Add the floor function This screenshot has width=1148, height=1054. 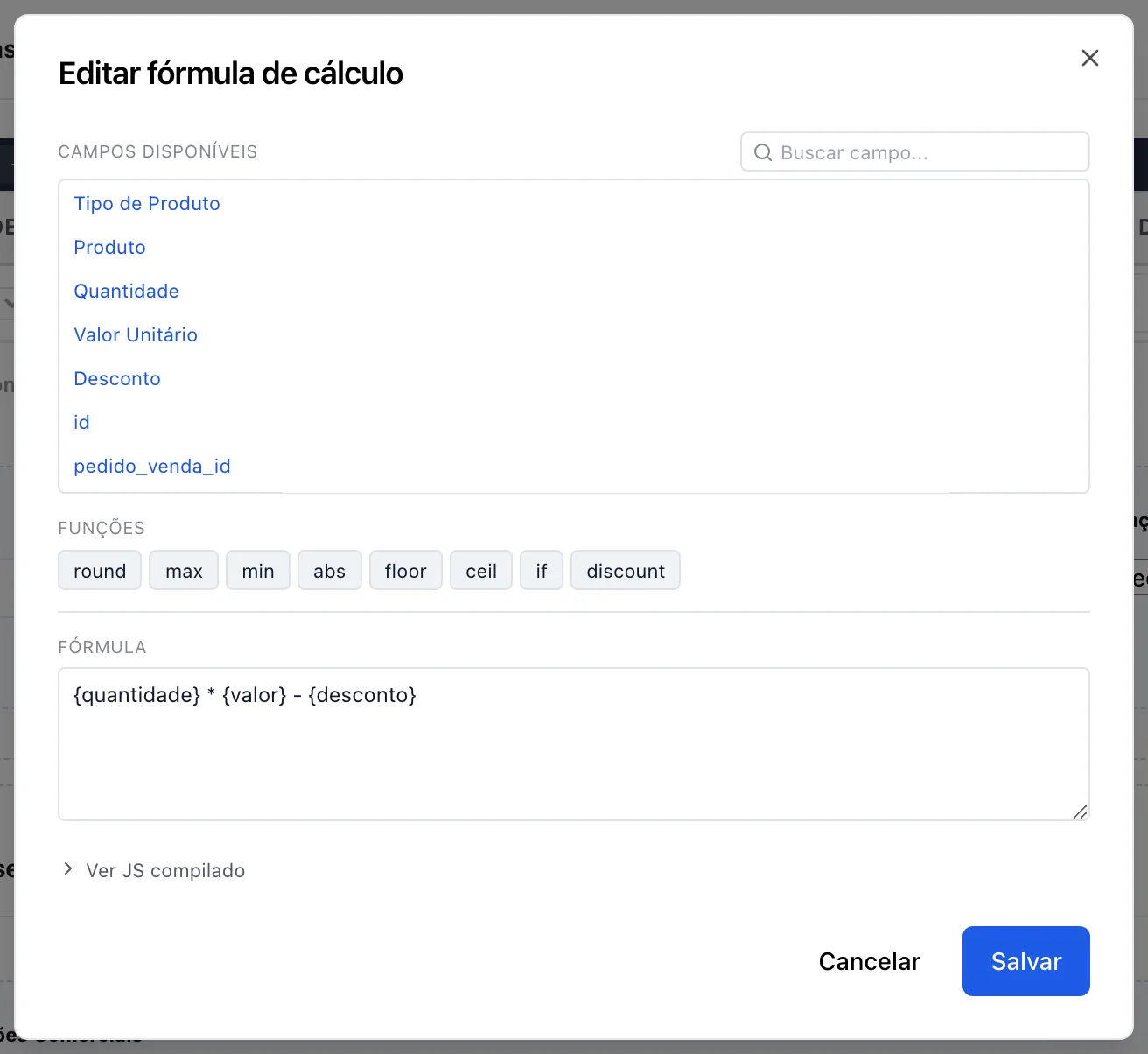click(406, 570)
